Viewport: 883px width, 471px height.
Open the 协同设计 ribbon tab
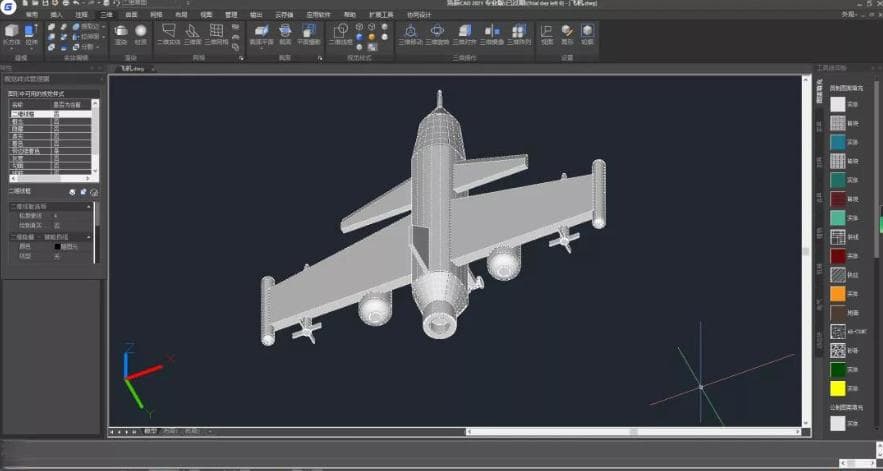pos(419,15)
